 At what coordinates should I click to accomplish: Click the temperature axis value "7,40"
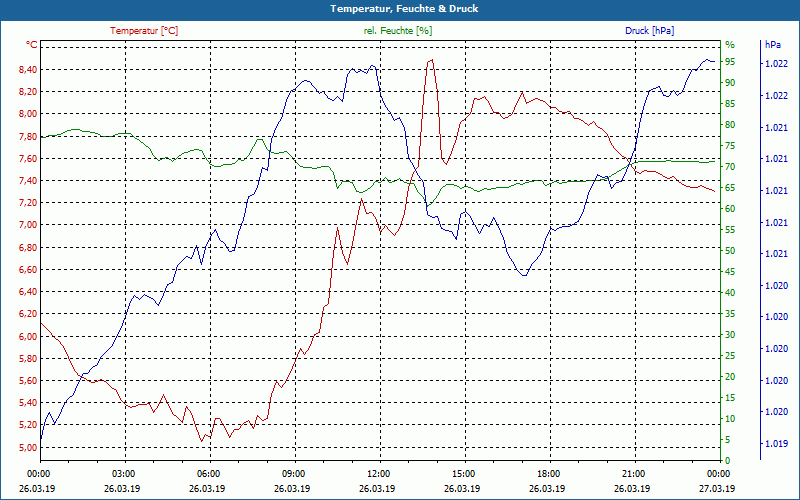28,181
